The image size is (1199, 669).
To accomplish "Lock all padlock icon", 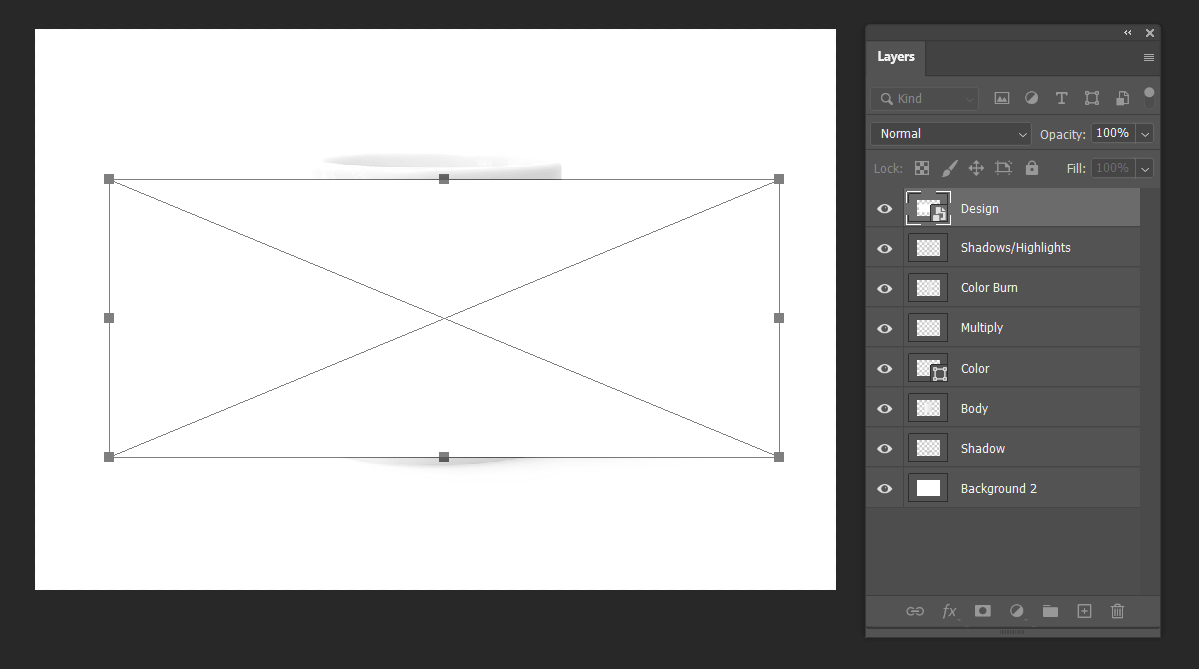I will tap(1032, 167).
